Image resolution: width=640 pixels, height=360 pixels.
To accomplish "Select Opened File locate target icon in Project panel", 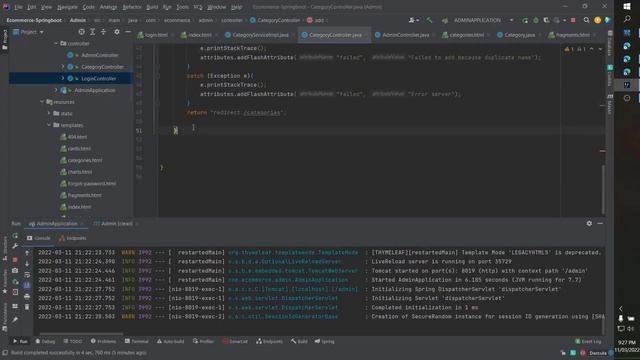I will [82, 32].
